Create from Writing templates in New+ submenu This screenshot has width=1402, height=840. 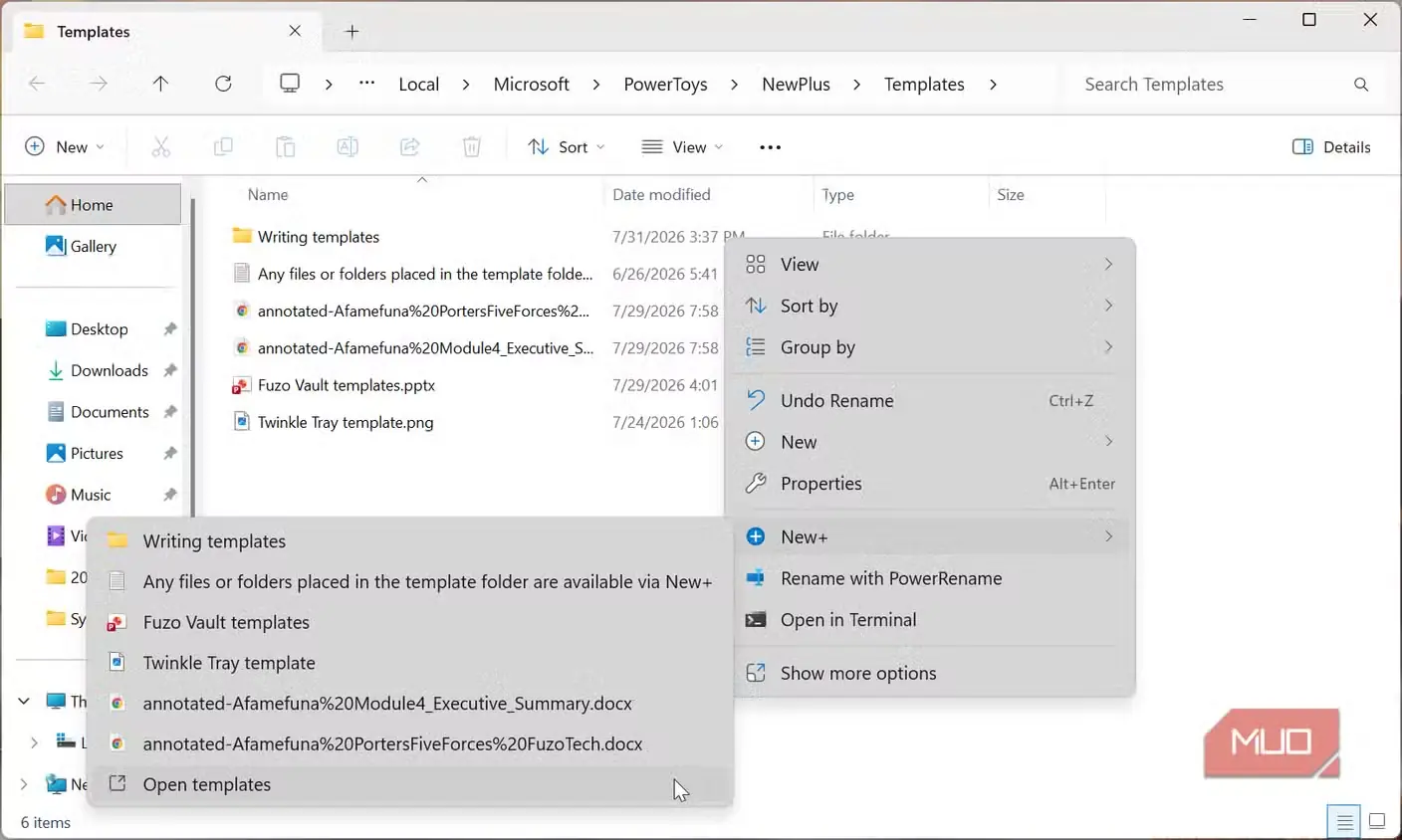click(410, 541)
